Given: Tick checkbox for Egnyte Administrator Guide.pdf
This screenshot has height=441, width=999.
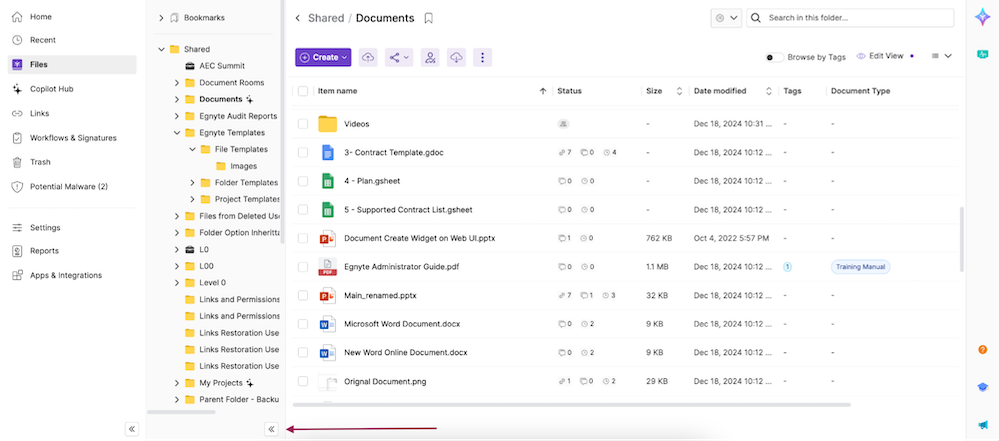Looking at the screenshot, I should pyautogui.click(x=303, y=267).
